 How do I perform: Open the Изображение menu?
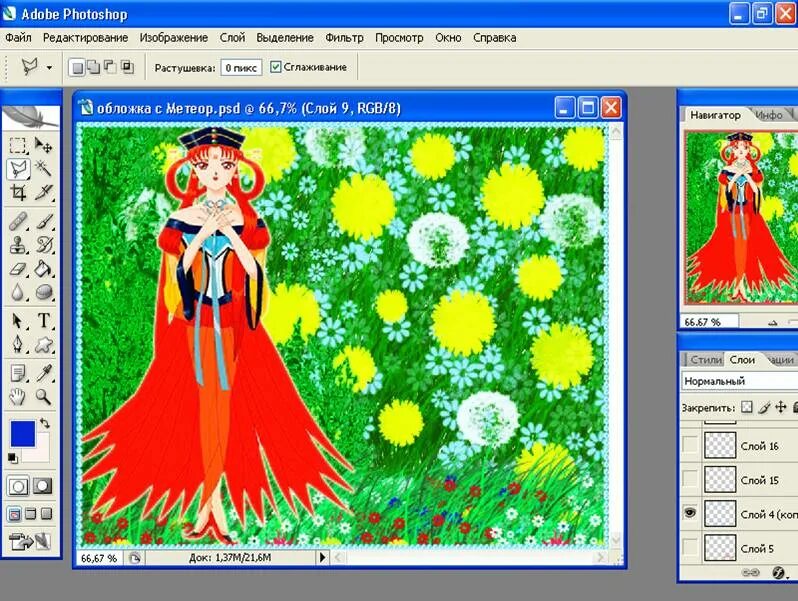pos(174,38)
